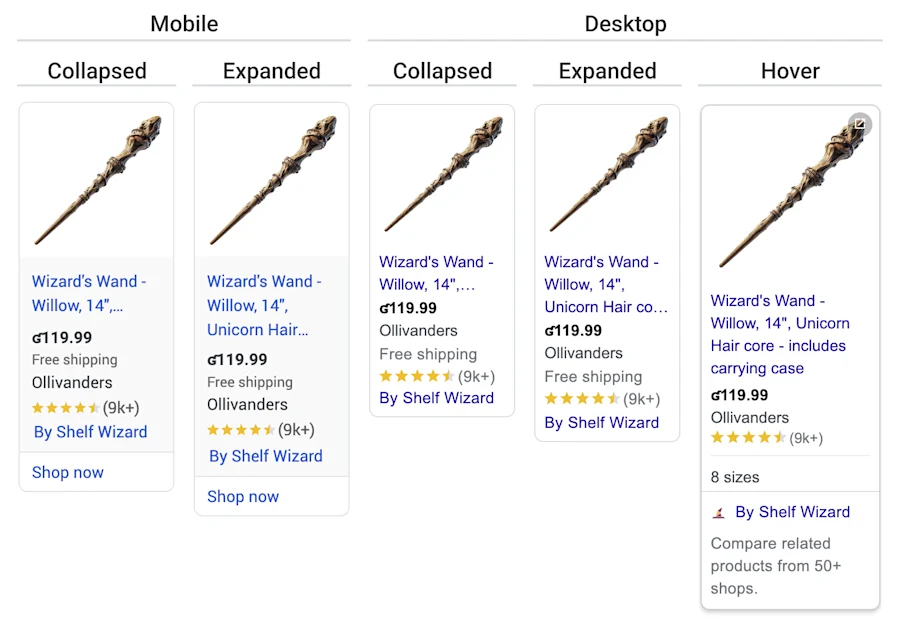Open Shop now link in Mobile Collapsed card
This screenshot has height=628, width=900.
pyautogui.click(x=67, y=472)
